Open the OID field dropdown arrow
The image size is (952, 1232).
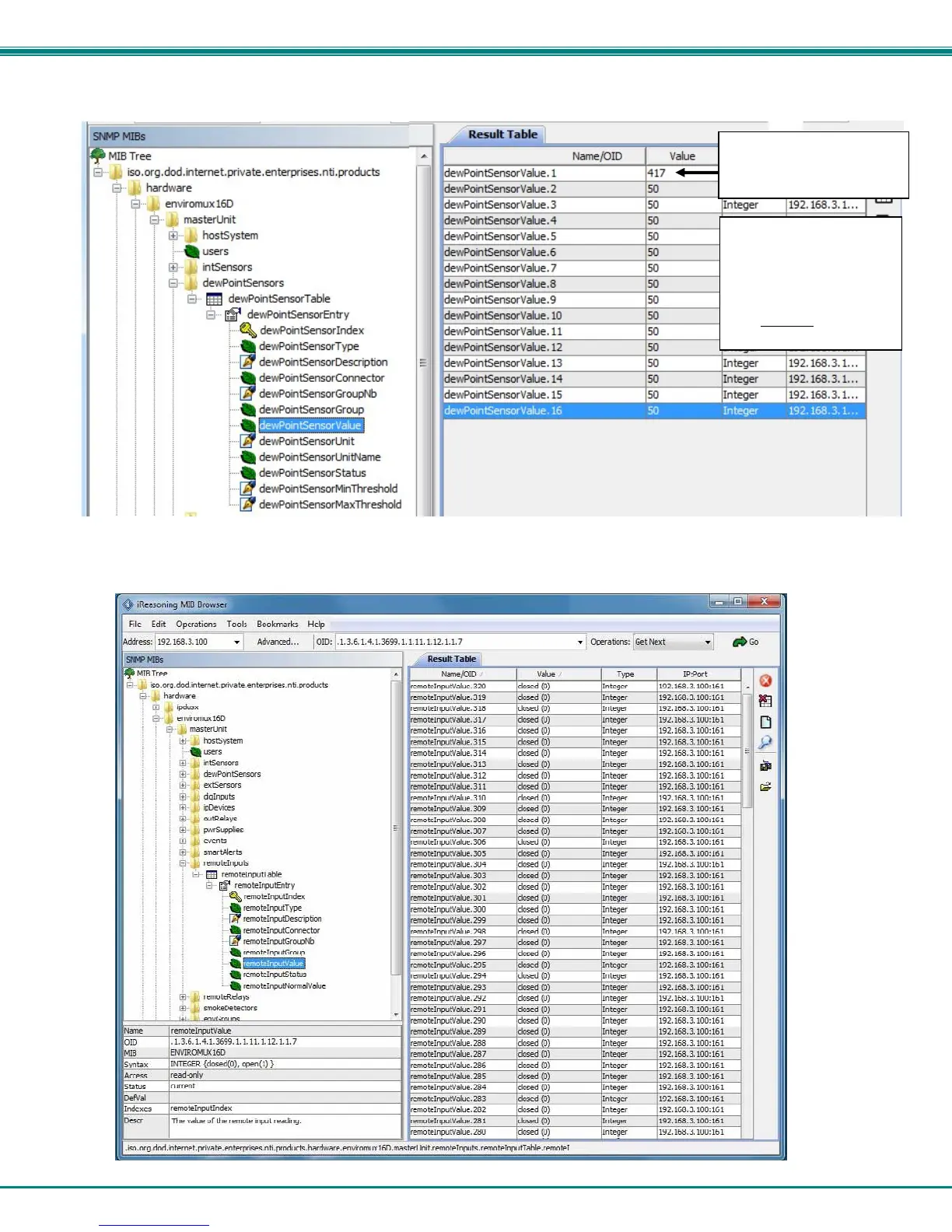click(579, 642)
